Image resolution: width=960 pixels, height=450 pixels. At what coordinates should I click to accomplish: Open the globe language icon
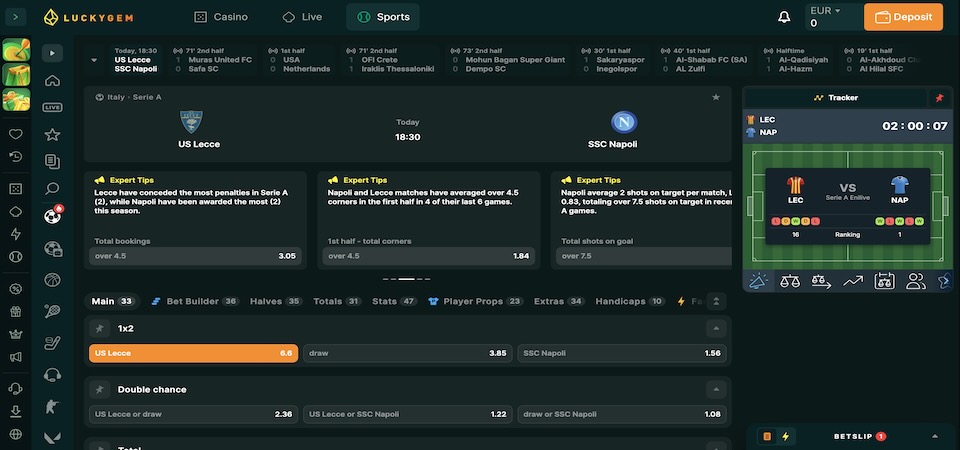(x=16, y=434)
